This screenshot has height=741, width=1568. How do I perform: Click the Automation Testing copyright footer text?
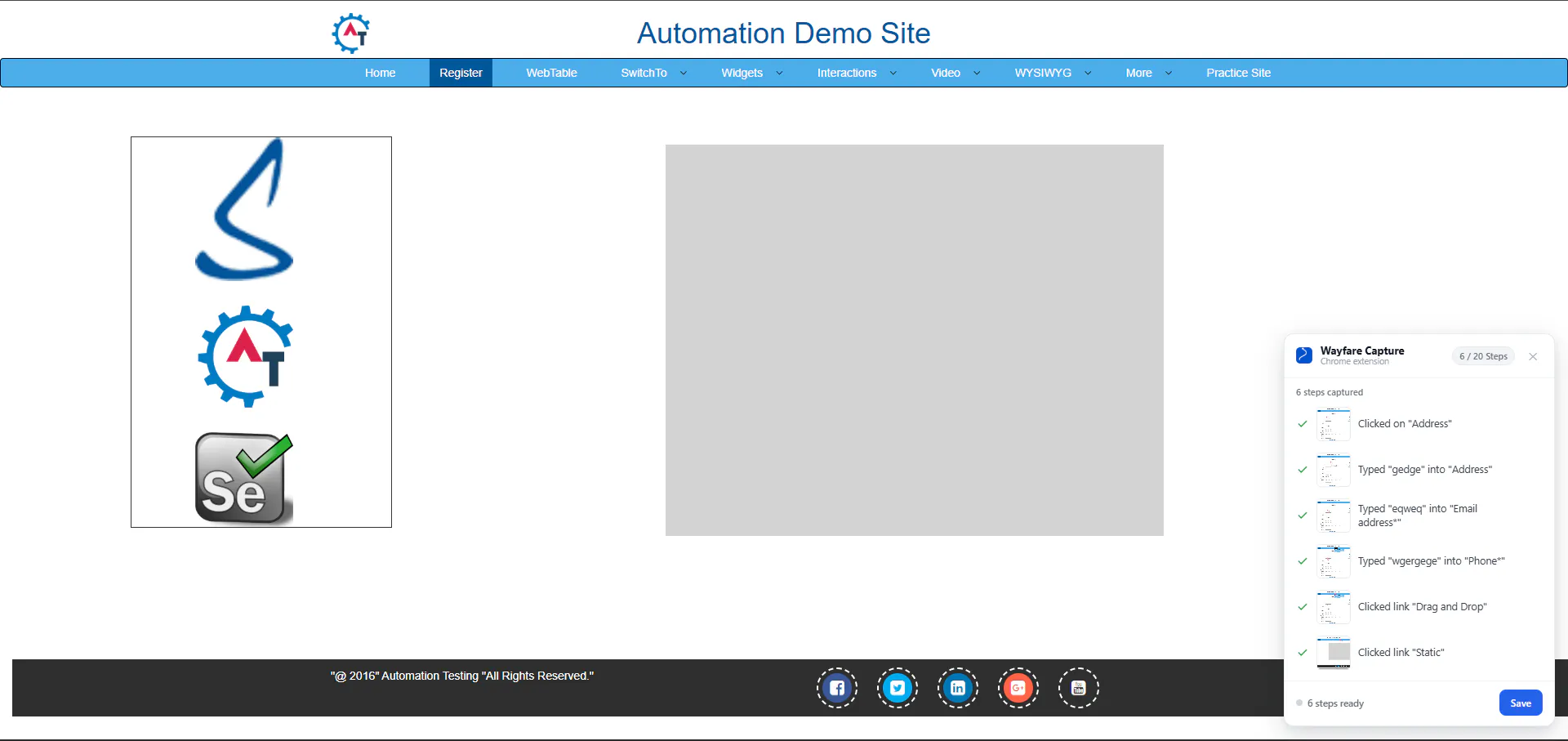462,676
